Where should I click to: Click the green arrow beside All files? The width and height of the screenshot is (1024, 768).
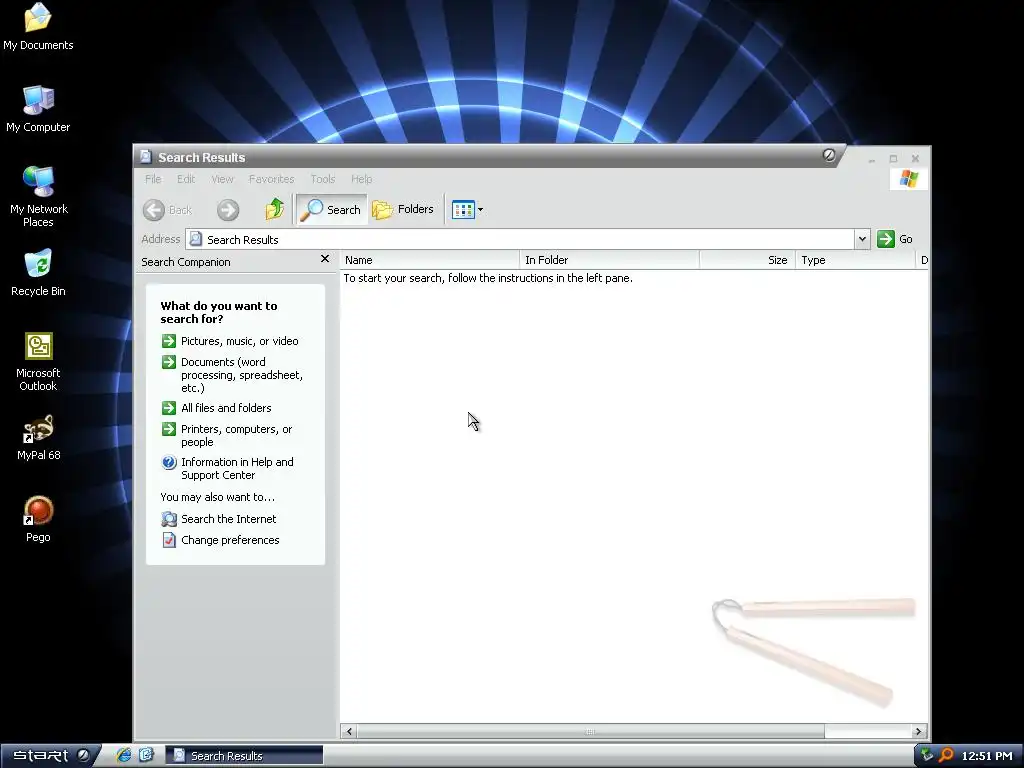[168, 408]
